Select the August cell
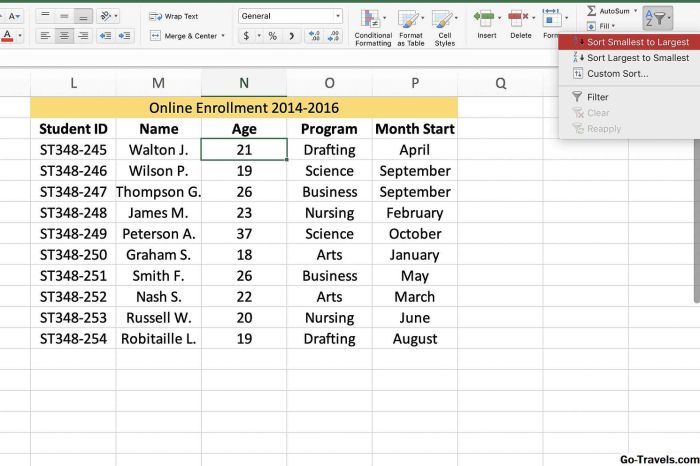Screen dimensions: 700x466 (415, 338)
